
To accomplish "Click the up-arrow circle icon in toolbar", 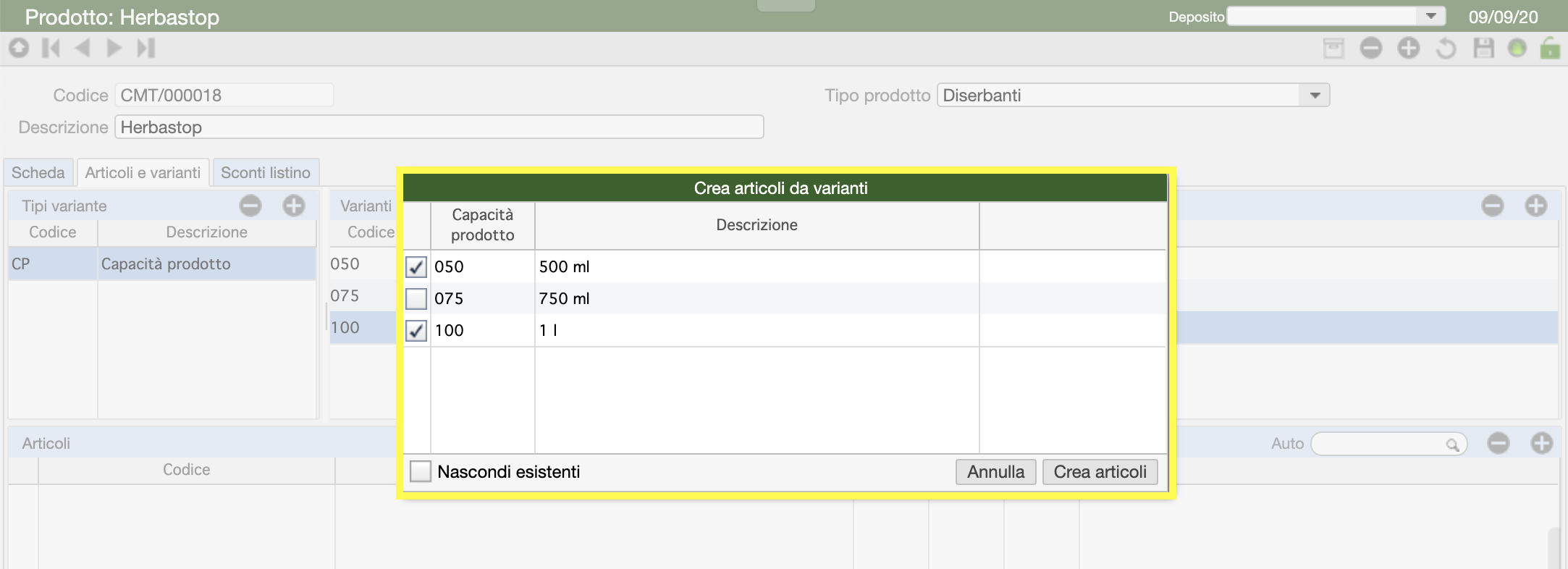I will [x=19, y=48].
